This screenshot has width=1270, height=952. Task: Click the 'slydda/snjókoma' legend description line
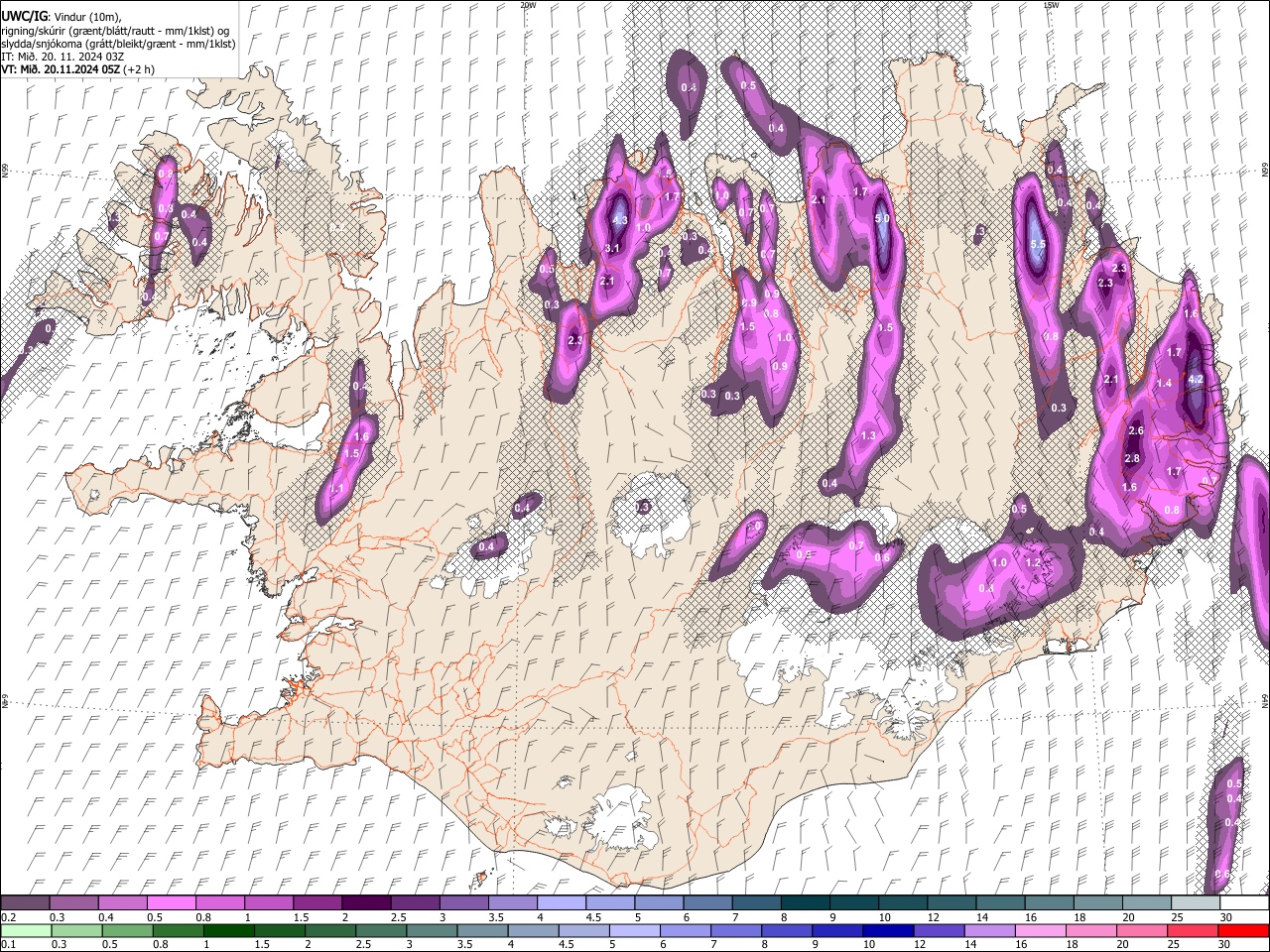click(x=118, y=44)
